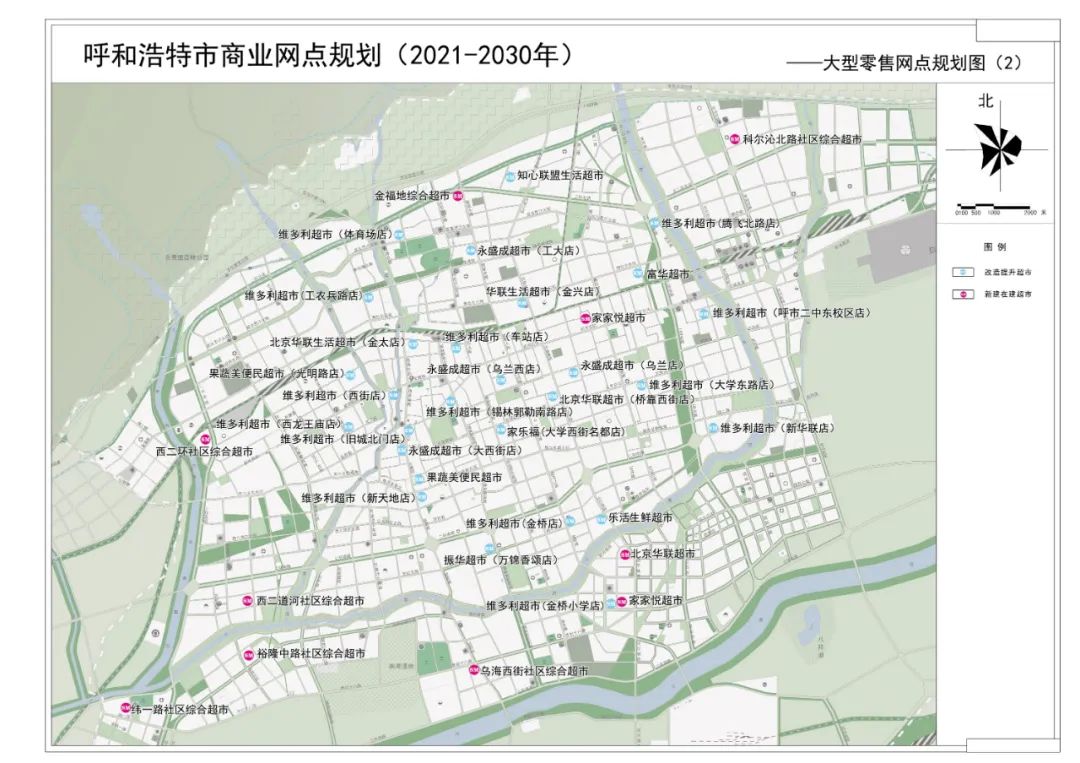Viewport: 1080px width, 763px height.
Task: Select the blue marker of 知心联盟生活超市
Action: 510,177
